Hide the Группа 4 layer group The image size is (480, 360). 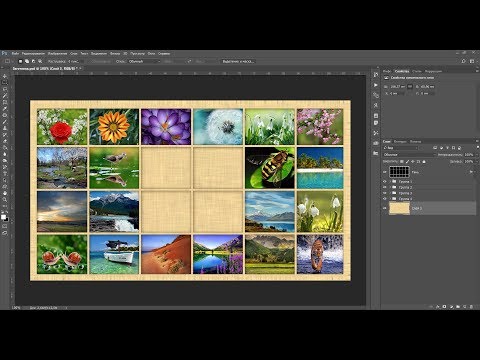pyautogui.click(x=385, y=199)
